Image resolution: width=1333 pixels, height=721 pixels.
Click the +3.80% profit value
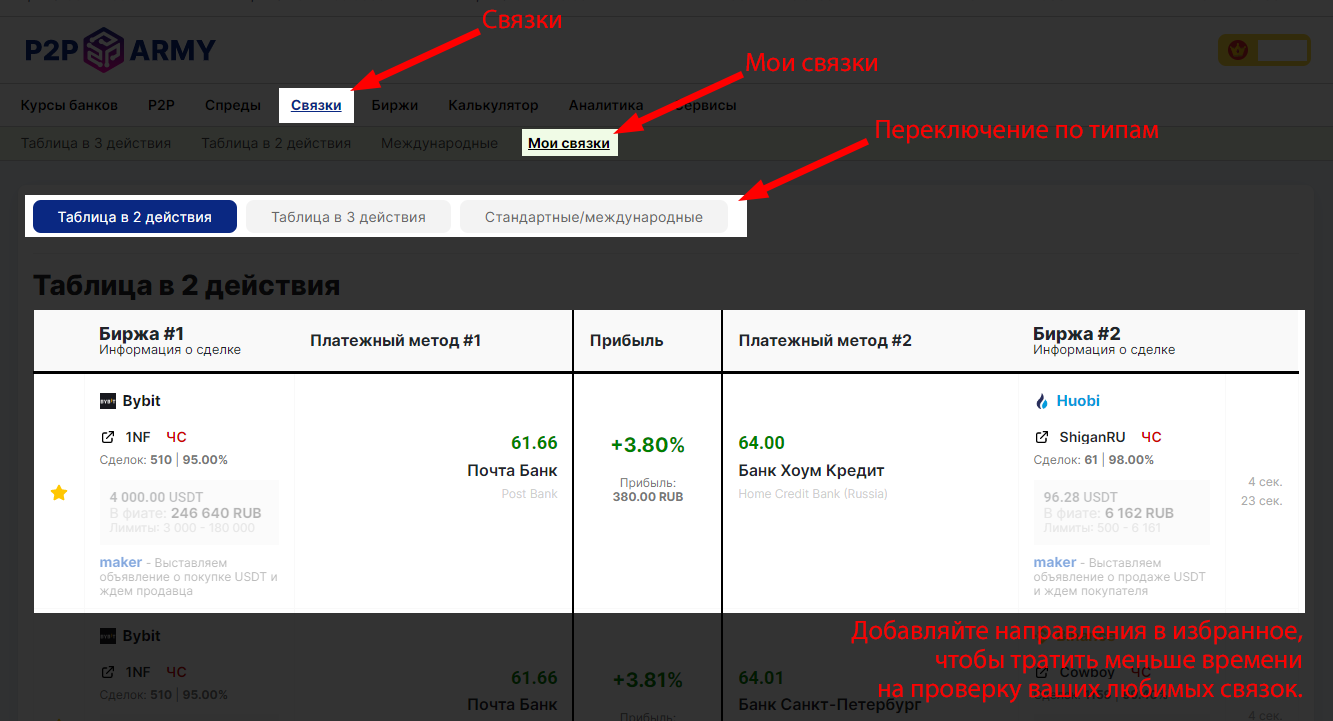(648, 445)
